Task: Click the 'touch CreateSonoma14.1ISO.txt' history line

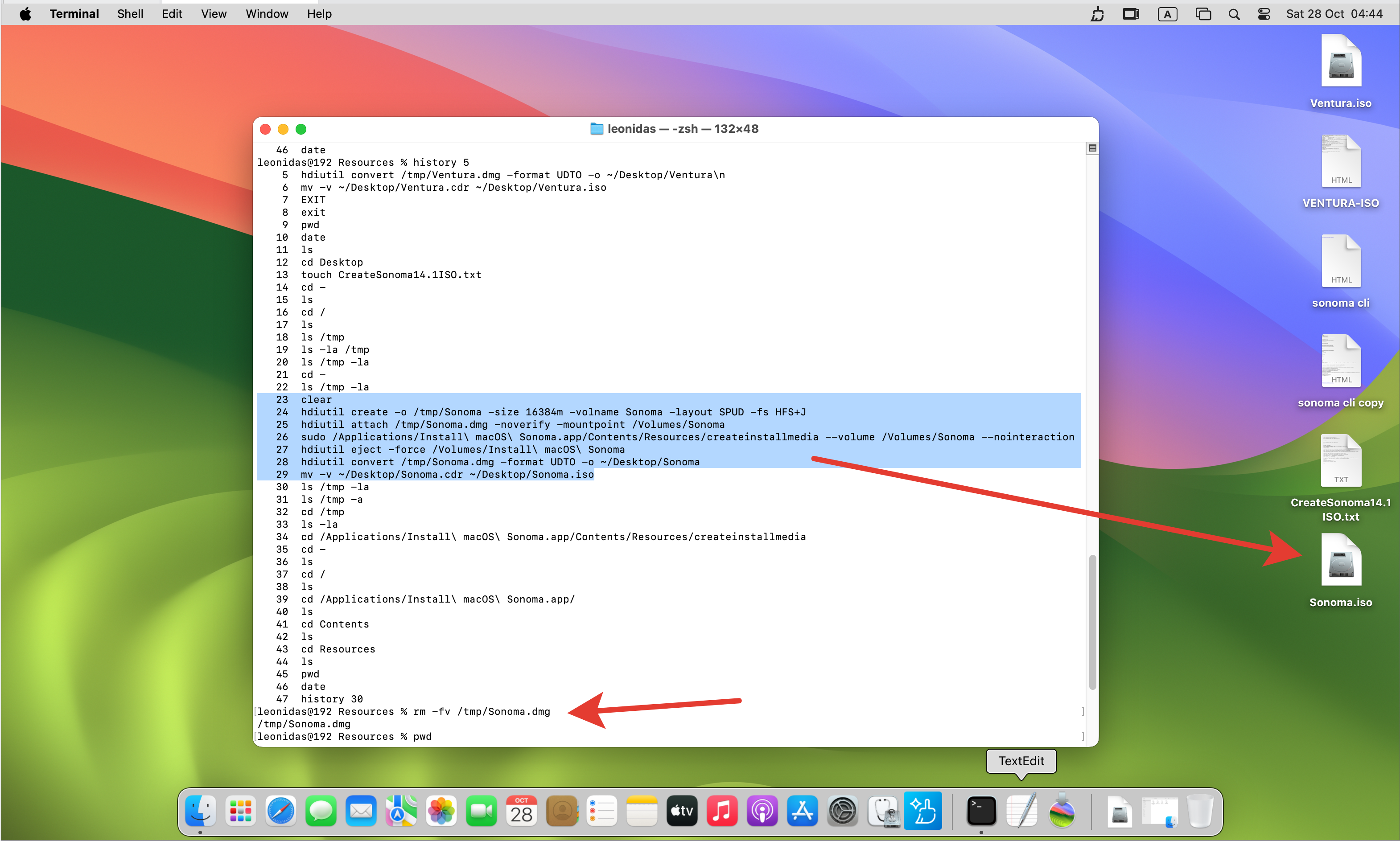Action: [x=391, y=275]
